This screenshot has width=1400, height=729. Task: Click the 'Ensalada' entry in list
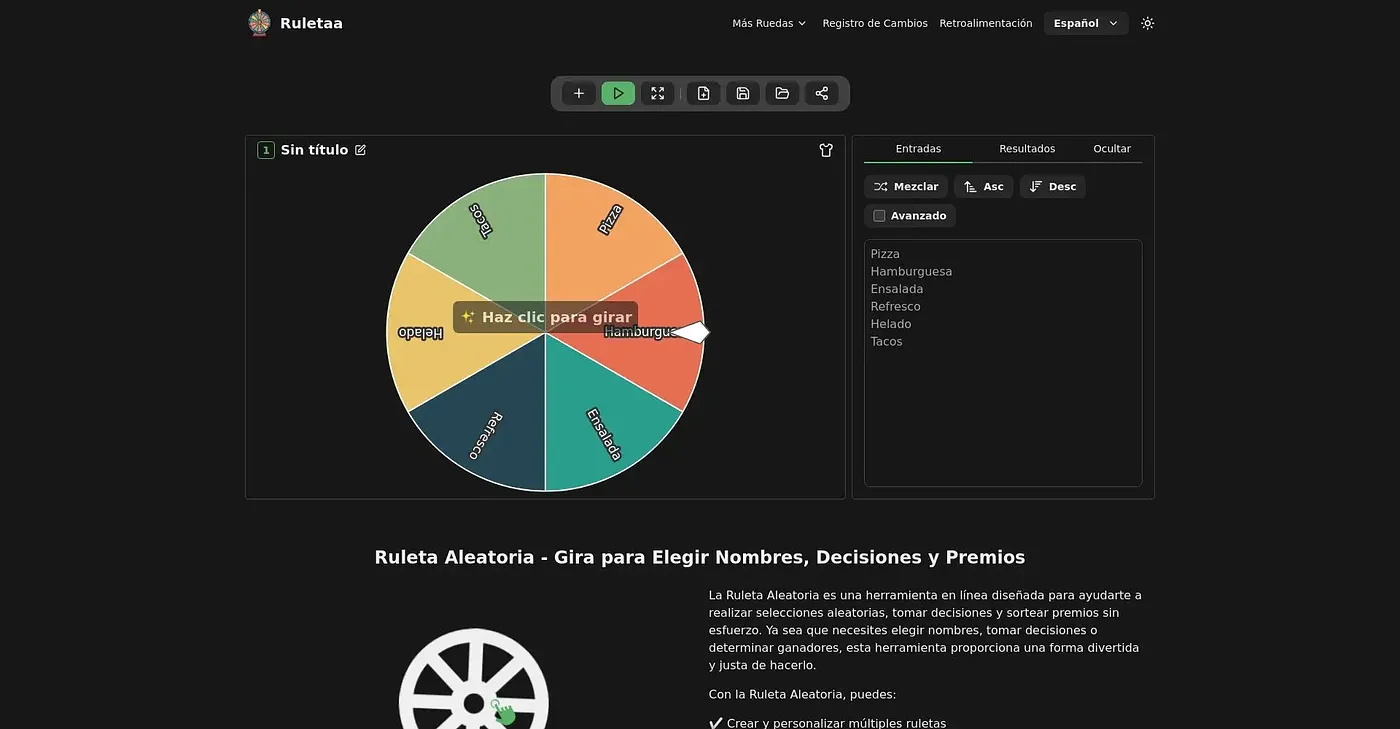click(x=897, y=289)
